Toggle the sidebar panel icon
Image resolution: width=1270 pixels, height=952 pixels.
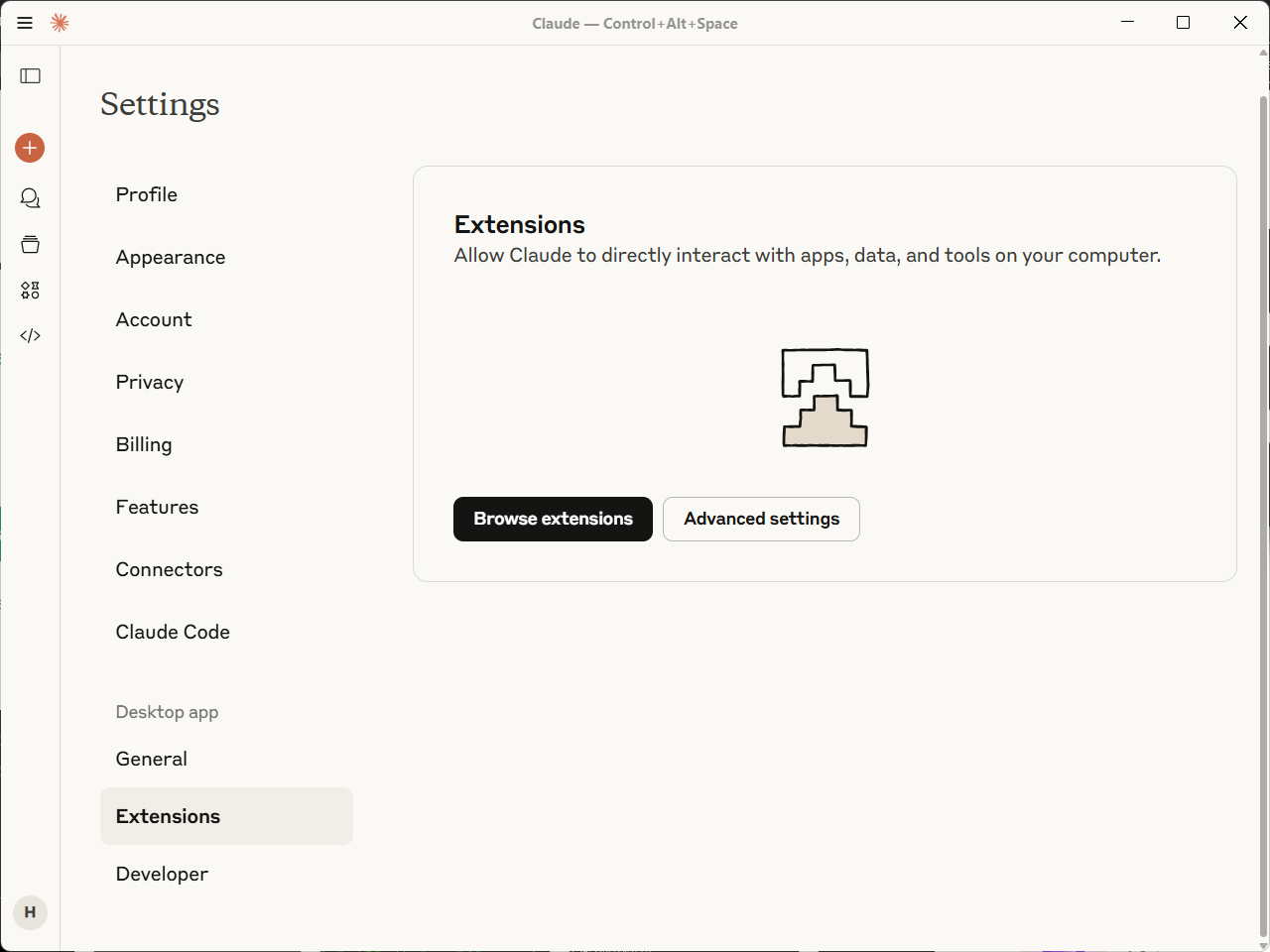tap(31, 76)
